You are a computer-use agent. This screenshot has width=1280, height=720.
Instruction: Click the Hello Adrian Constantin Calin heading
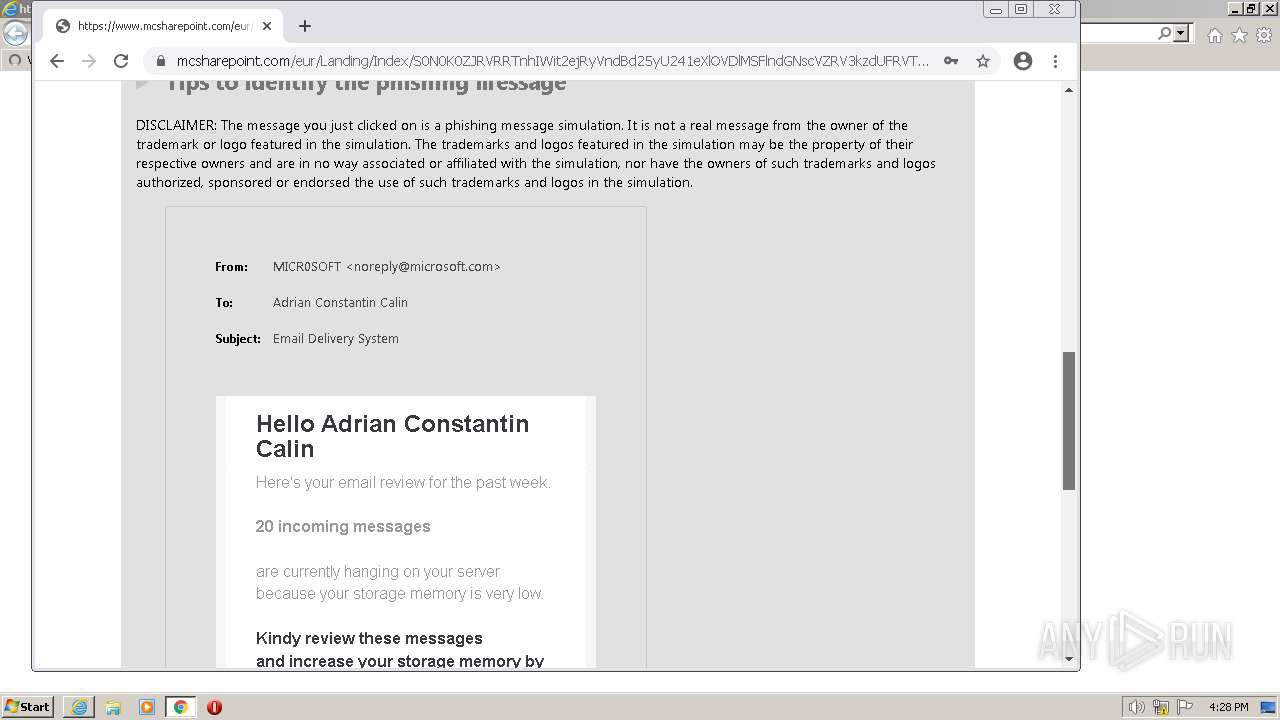click(392, 436)
